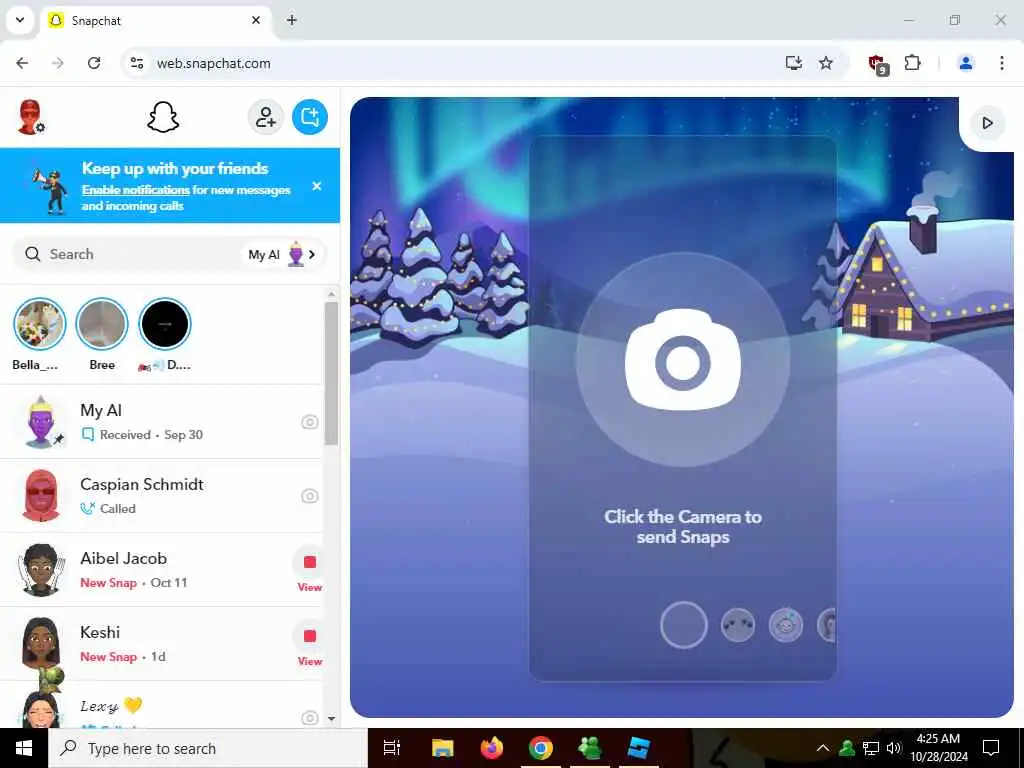The width and height of the screenshot is (1024, 768).
Task: Open the Extensions puzzle icon
Action: 912,63
